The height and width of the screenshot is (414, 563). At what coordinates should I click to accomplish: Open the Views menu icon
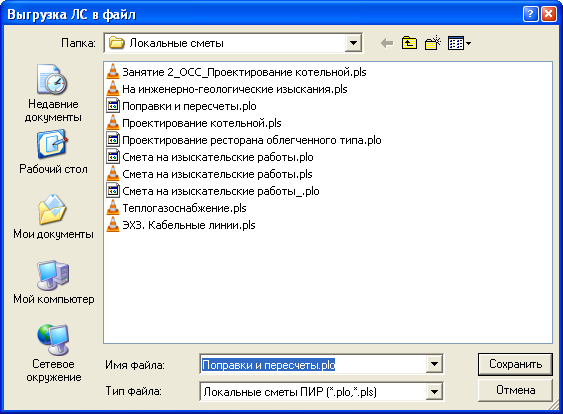(x=459, y=43)
